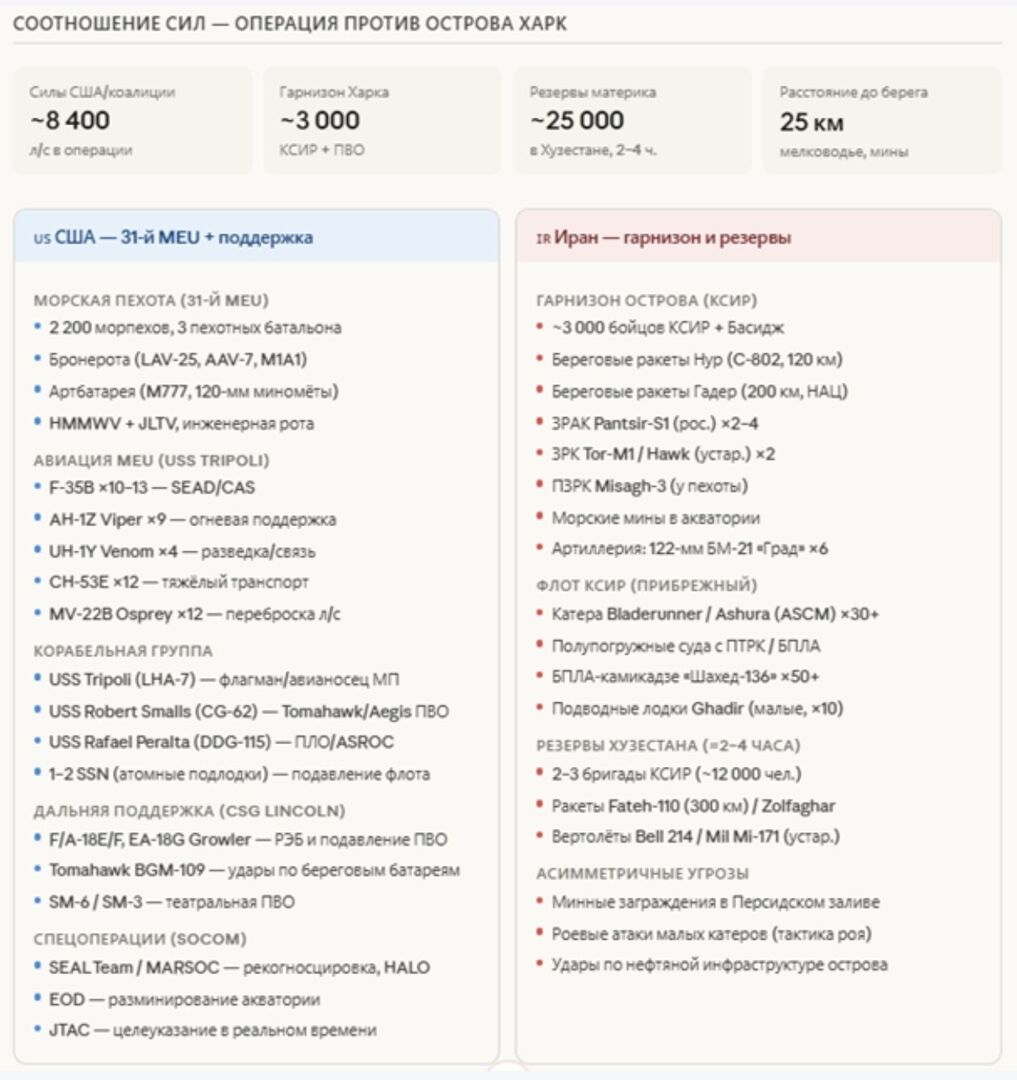Select the F-35B ×10–13 SEAD/CAS list item
Image resolution: width=1017 pixels, height=1080 pixels.
point(152,488)
